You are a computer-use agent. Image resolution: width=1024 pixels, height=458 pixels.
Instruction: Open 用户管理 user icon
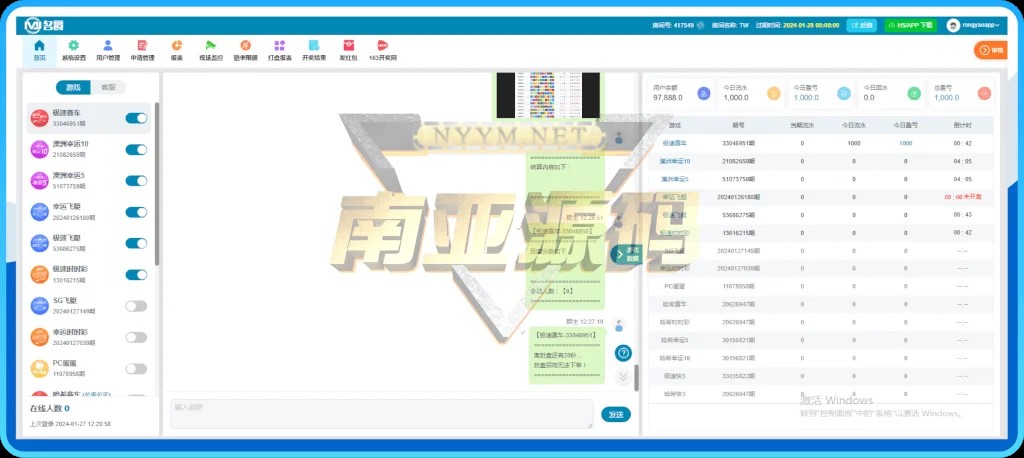(107, 50)
